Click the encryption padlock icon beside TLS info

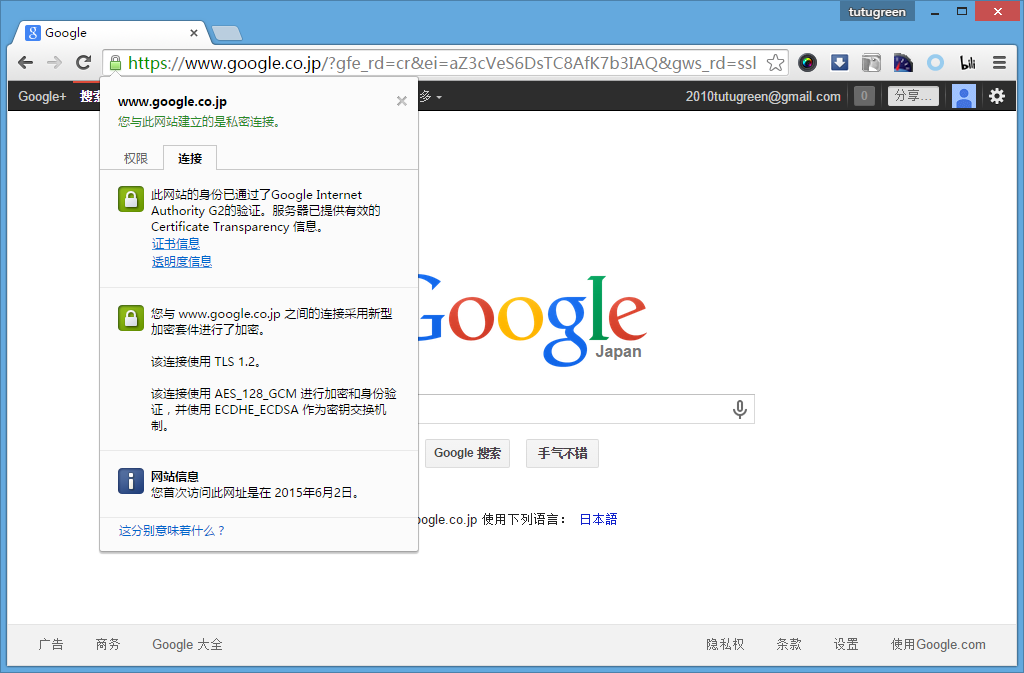131,318
